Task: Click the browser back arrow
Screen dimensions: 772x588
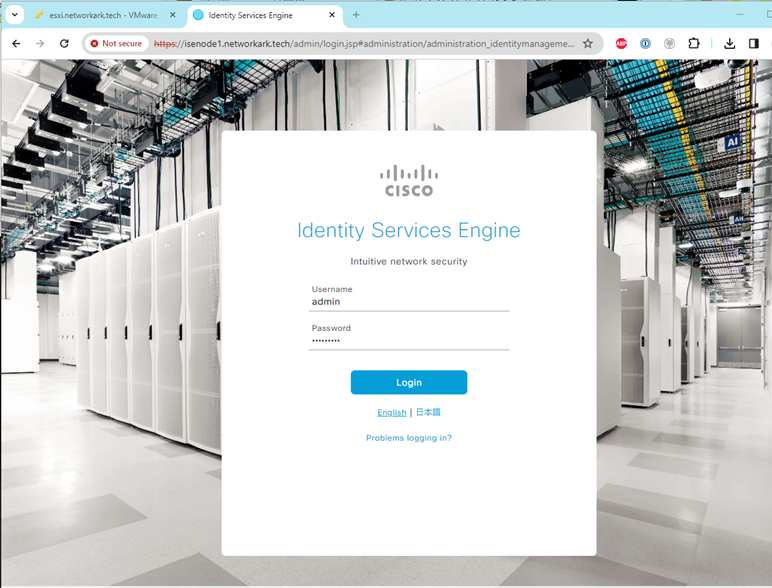Action: (16, 44)
